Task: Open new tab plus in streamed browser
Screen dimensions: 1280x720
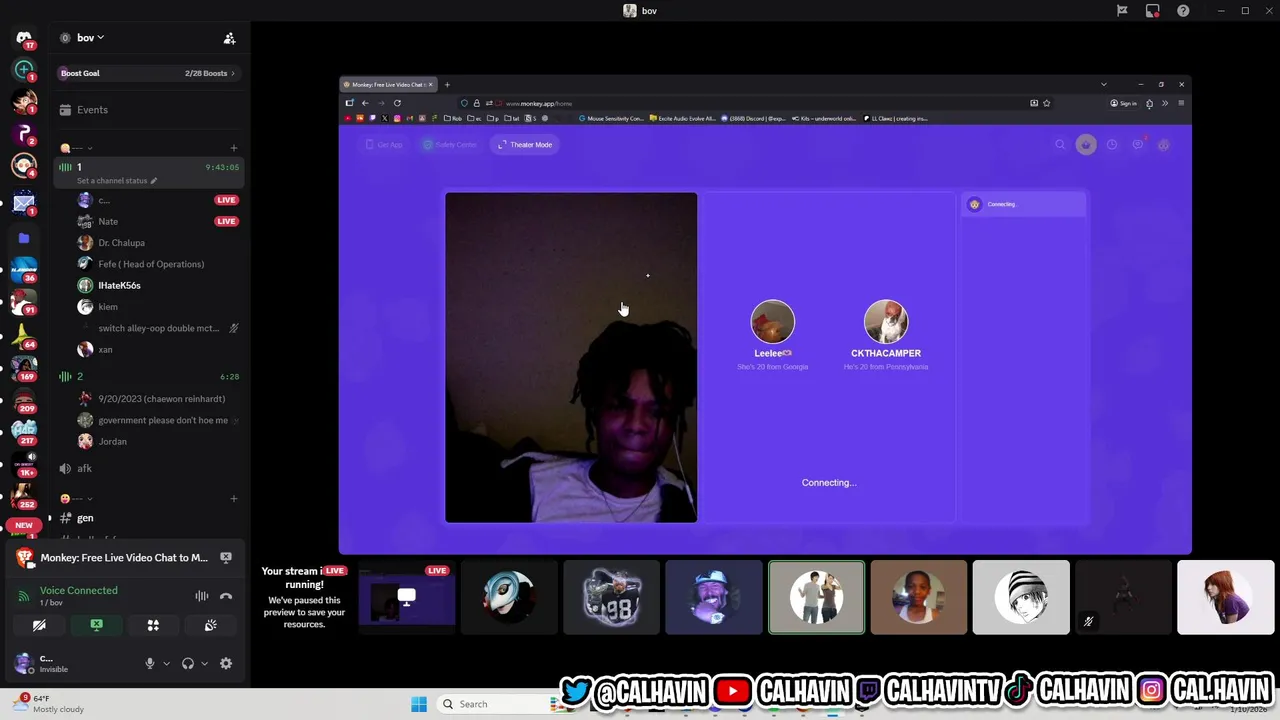Action: point(447,84)
